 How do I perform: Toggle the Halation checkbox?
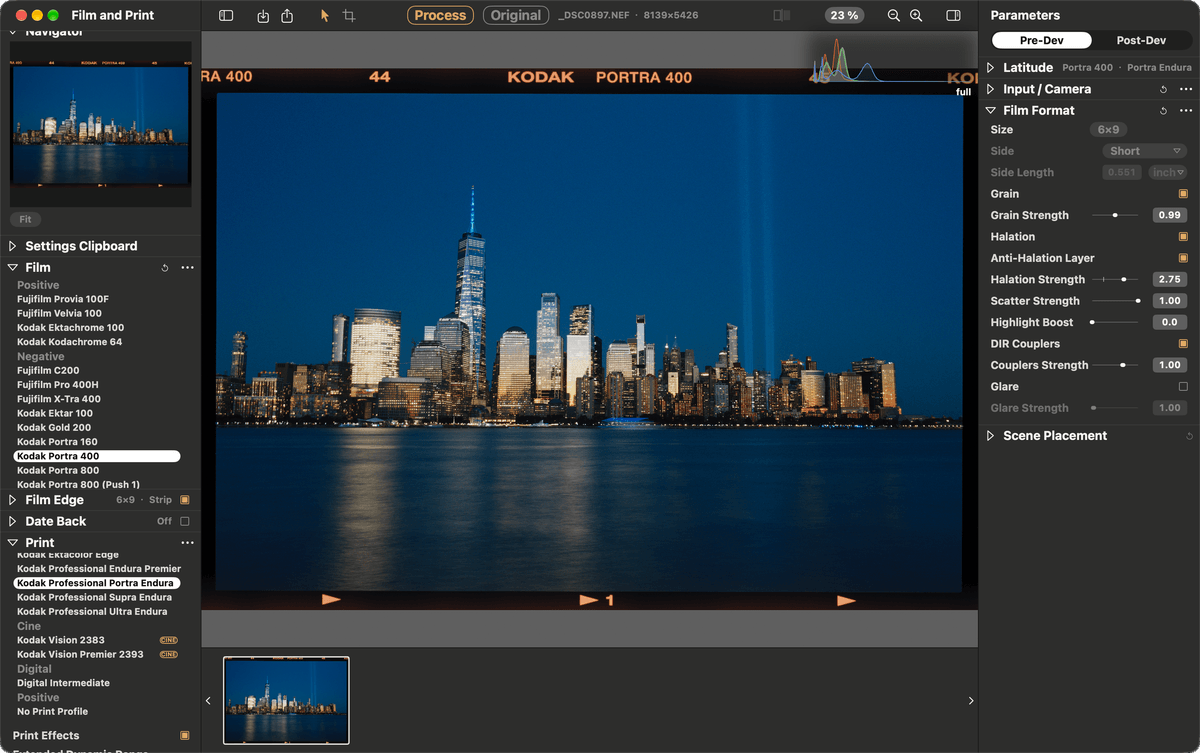[x=1183, y=237]
